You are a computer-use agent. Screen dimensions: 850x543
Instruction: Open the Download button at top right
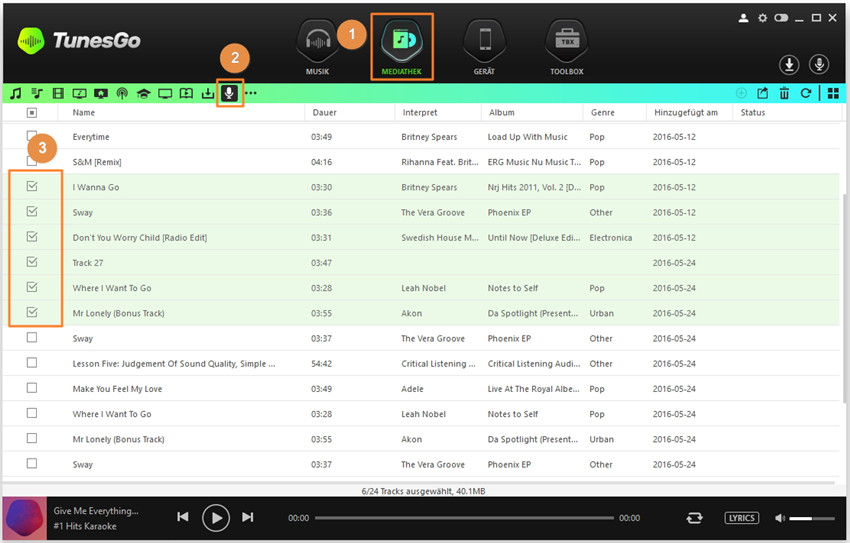coord(789,64)
